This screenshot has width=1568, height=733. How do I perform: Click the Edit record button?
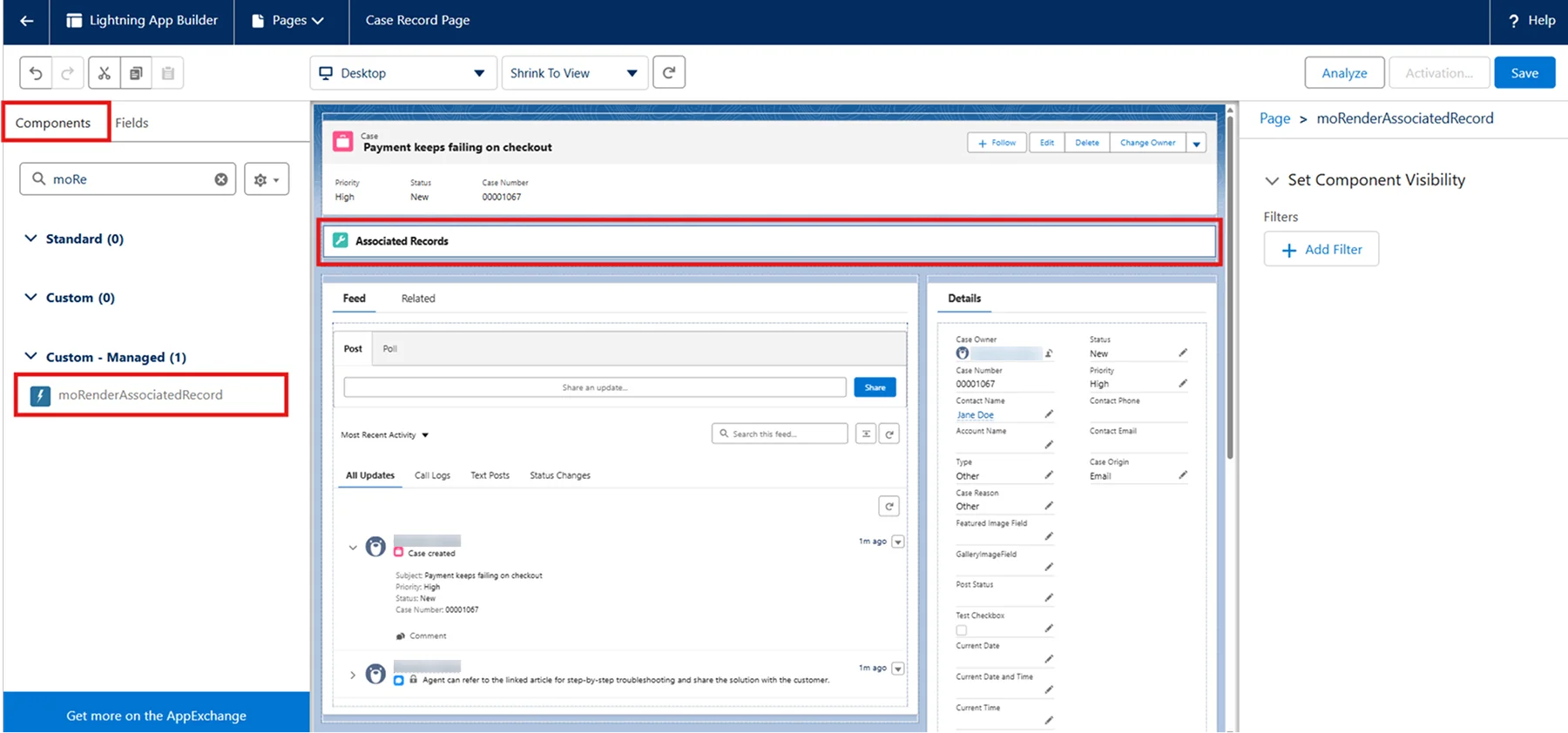(x=1046, y=143)
